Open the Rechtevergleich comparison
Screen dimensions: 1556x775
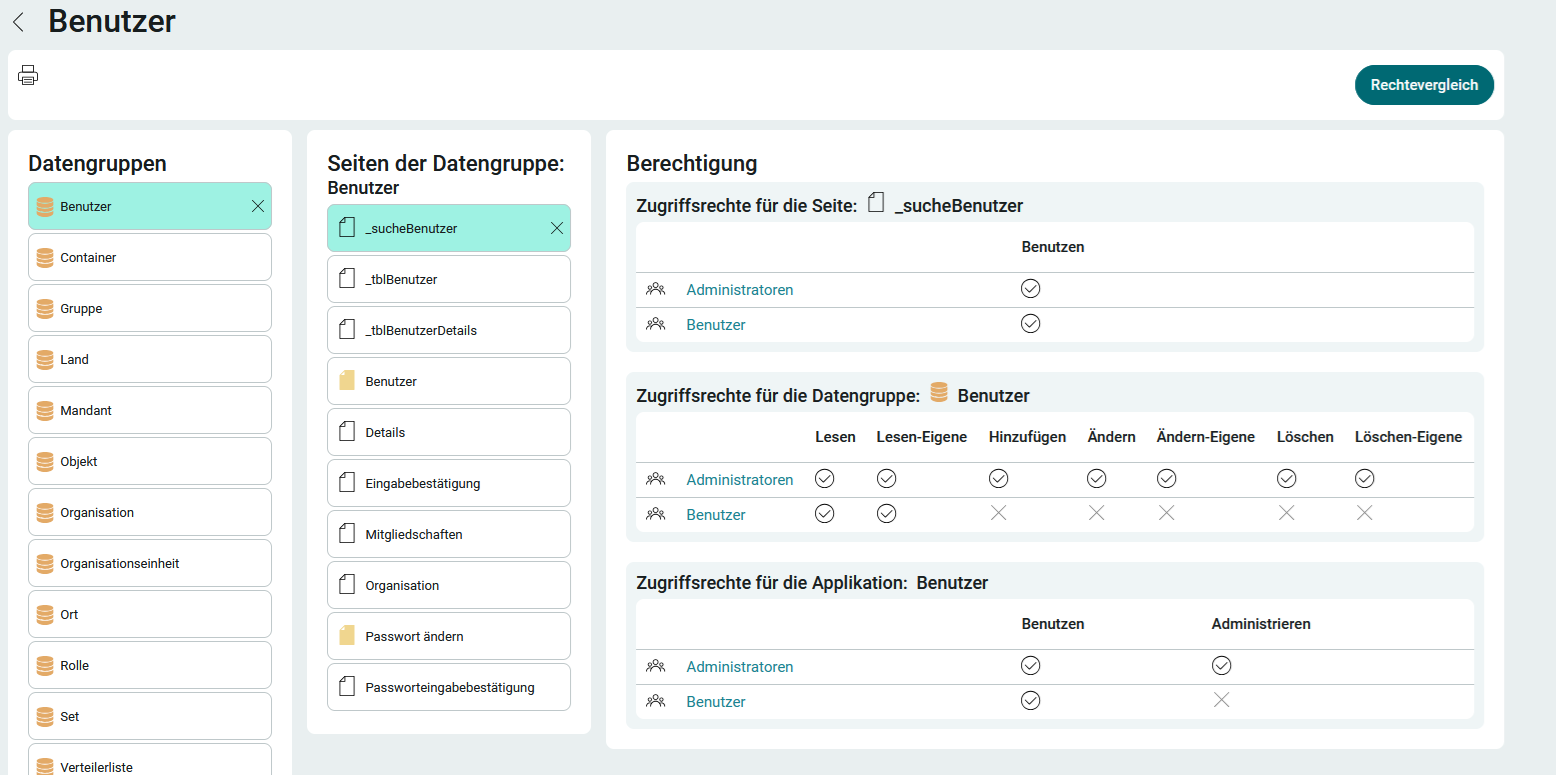1424,85
